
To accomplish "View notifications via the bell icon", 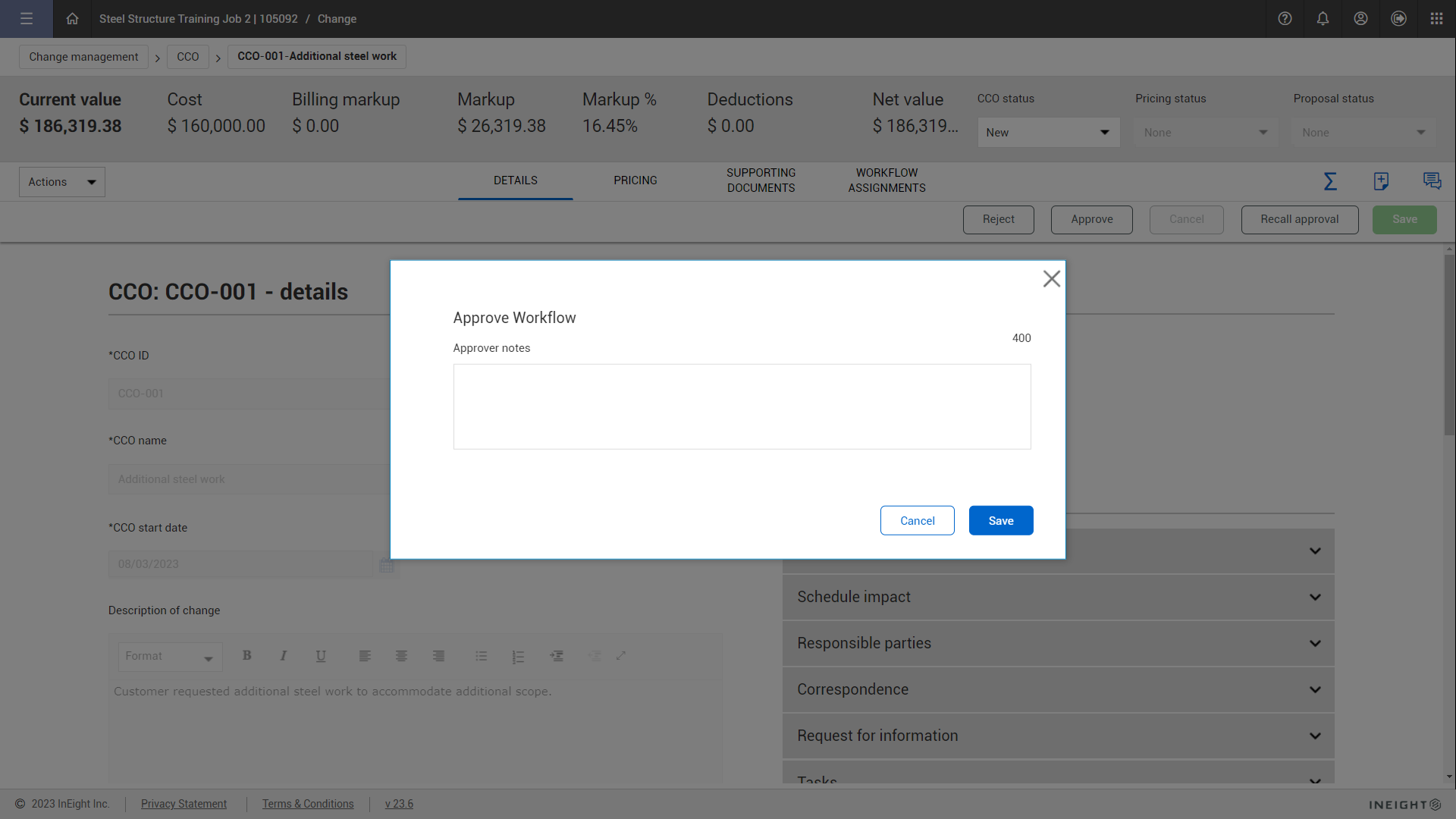I will pyautogui.click(x=1323, y=19).
